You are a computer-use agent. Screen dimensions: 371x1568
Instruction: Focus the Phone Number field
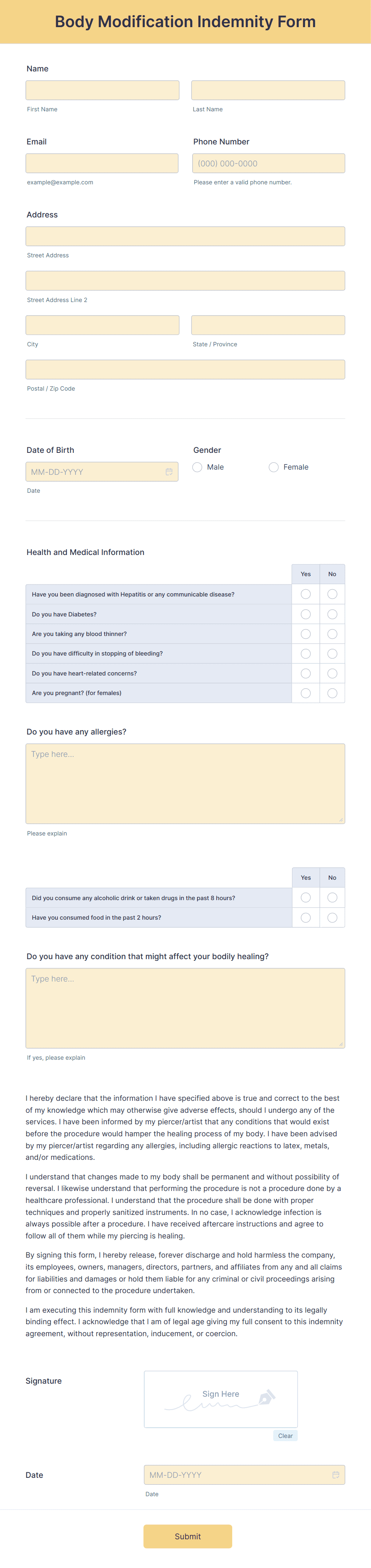[x=268, y=163]
